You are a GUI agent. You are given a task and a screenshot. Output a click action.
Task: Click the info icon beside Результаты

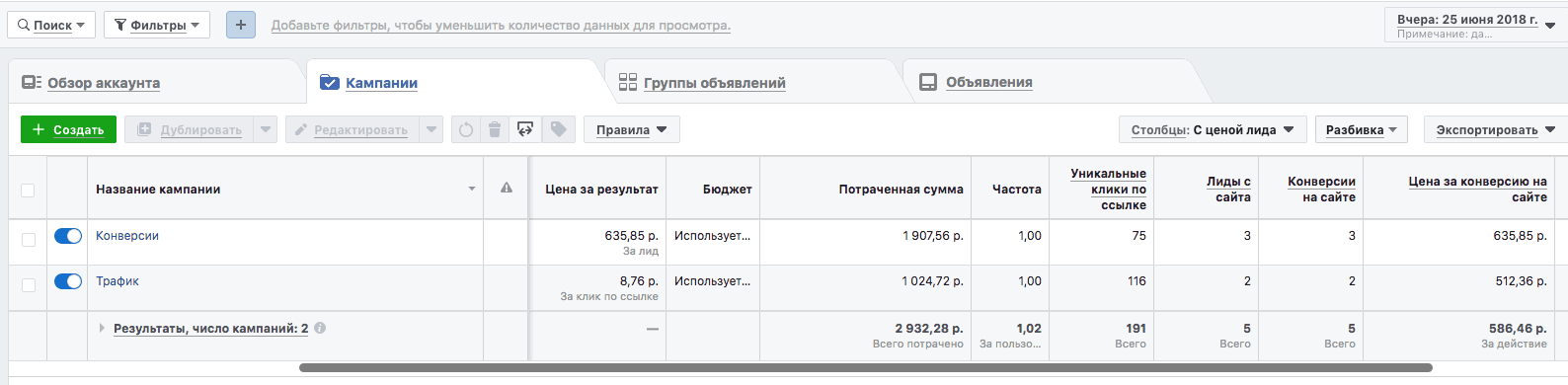click(x=320, y=328)
